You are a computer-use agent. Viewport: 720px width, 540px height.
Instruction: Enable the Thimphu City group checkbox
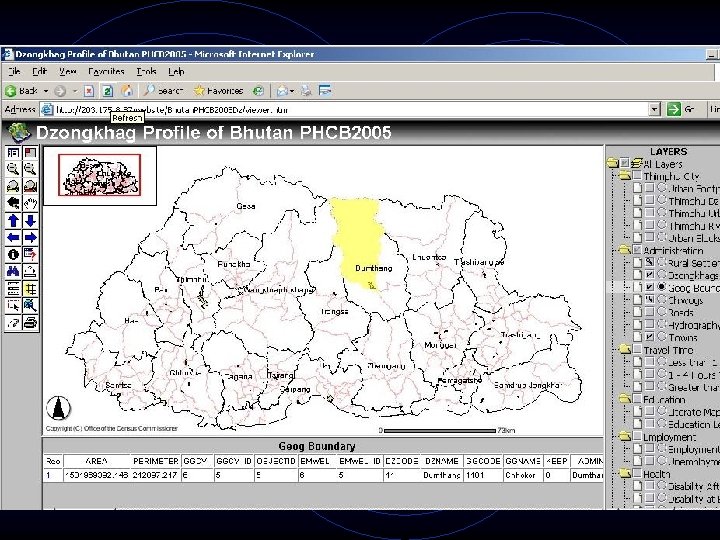click(x=637, y=176)
